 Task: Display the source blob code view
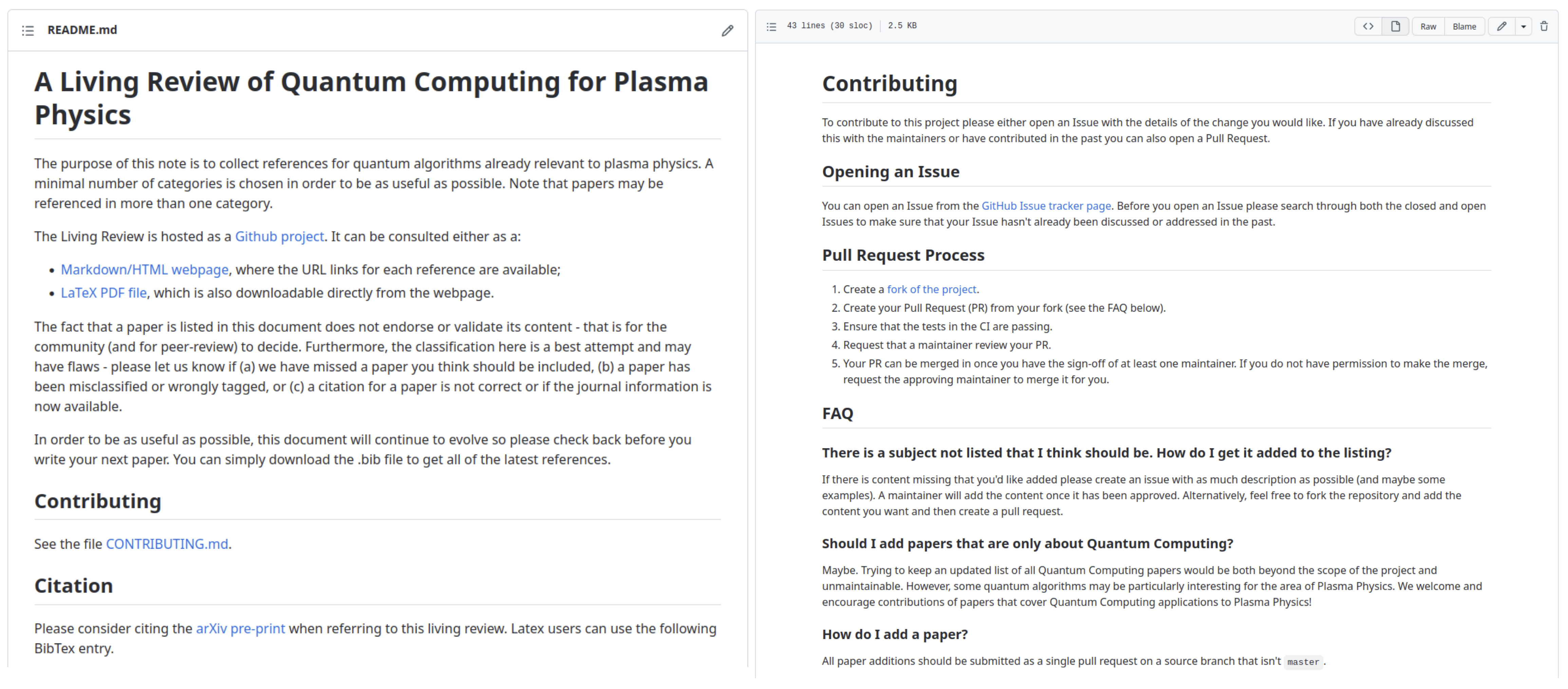[x=1368, y=26]
